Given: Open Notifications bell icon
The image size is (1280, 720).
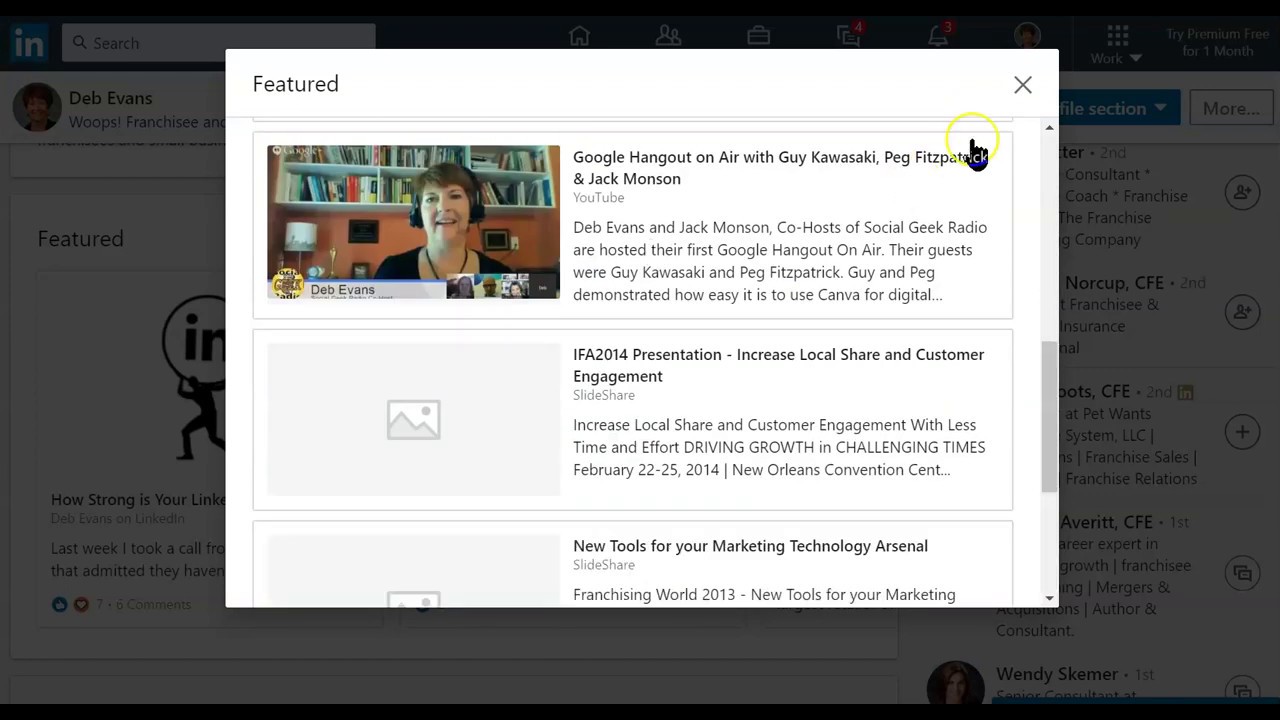Looking at the screenshot, I should click(938, 37).
